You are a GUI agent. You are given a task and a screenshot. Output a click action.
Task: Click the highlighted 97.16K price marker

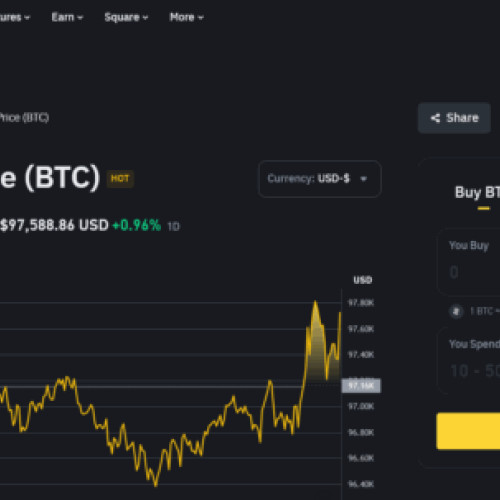click(361, 386)
